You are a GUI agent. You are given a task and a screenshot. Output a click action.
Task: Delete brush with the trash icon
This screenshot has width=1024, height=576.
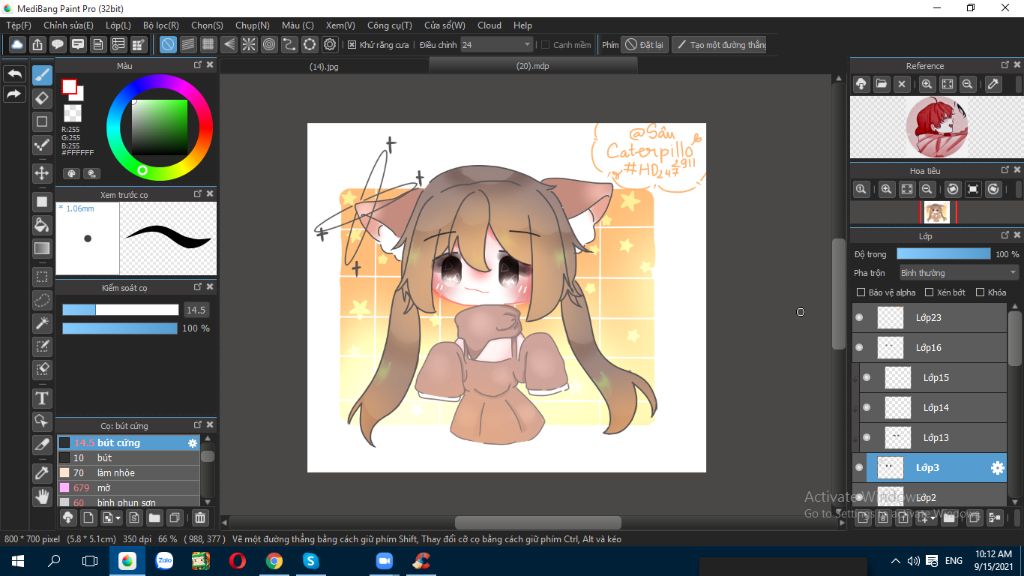(200, 518)
